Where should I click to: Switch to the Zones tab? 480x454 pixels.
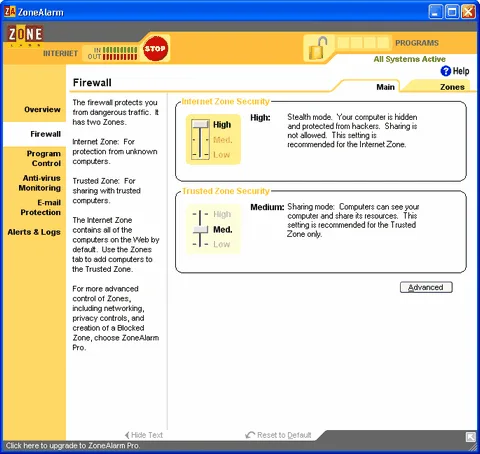coord(452,87)
